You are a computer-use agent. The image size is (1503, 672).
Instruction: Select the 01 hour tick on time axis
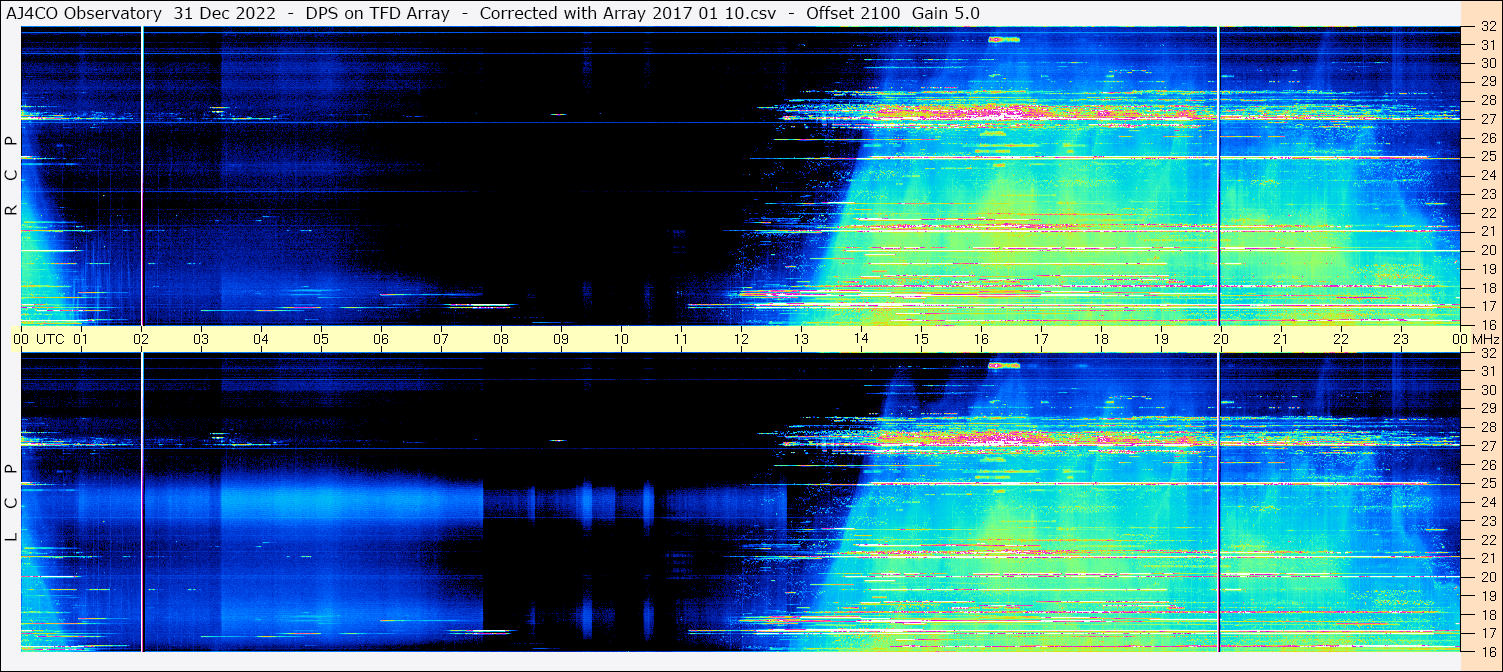(x=81, y=339)
